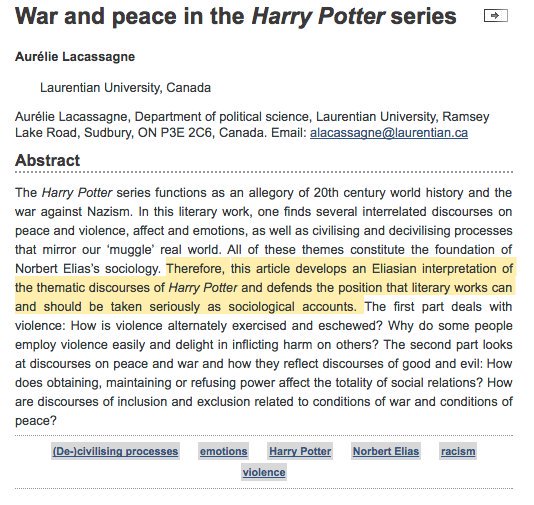Click the article title War and peace

click(x=235, y=16)
